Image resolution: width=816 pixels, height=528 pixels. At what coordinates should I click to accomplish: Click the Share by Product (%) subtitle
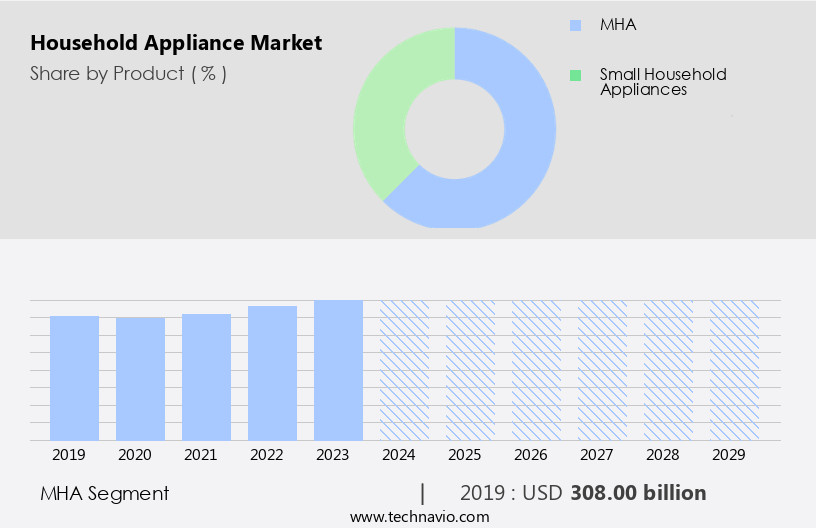128,73
